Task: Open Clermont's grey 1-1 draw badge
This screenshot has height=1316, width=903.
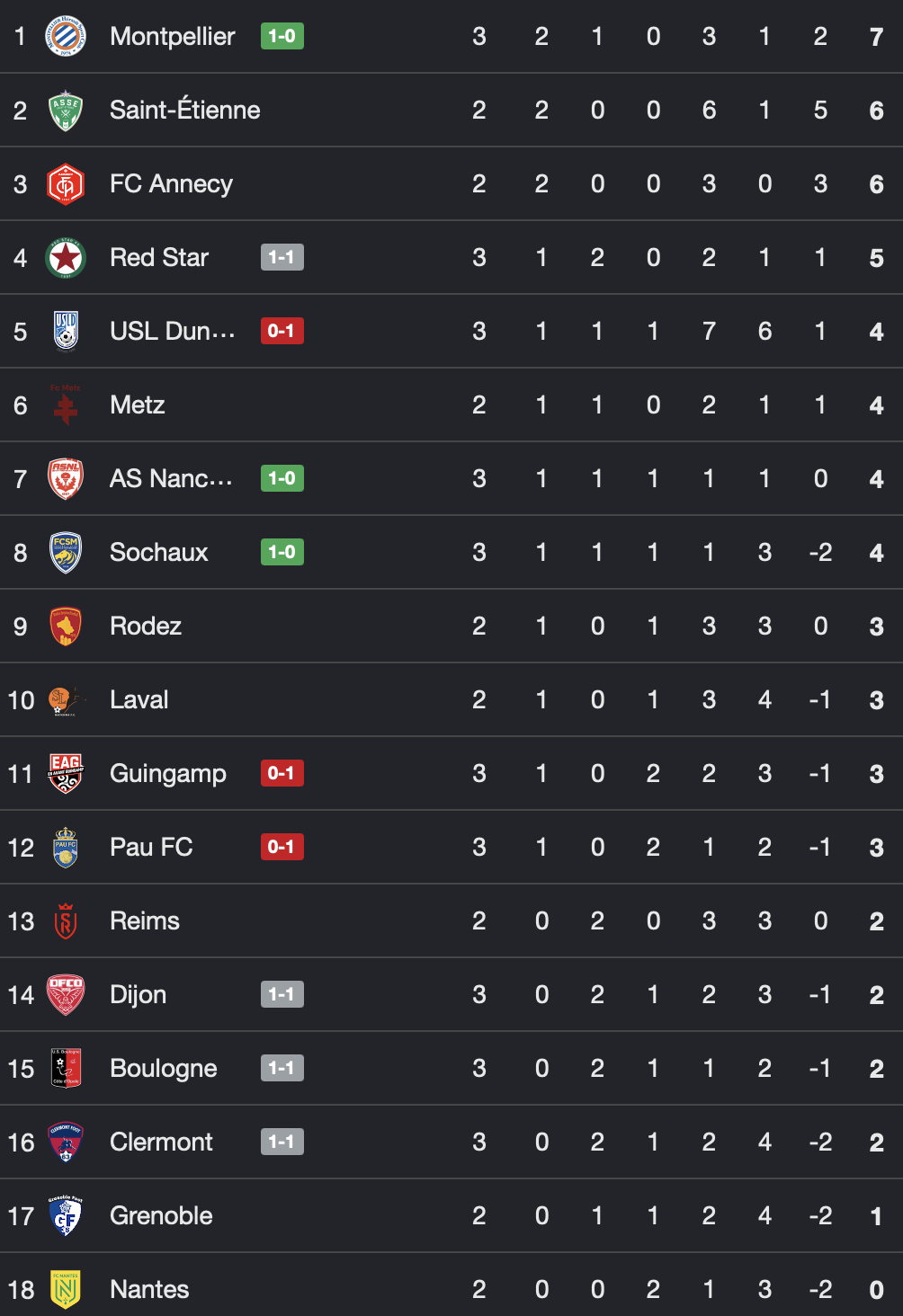Action: [x=282, y=1142]
